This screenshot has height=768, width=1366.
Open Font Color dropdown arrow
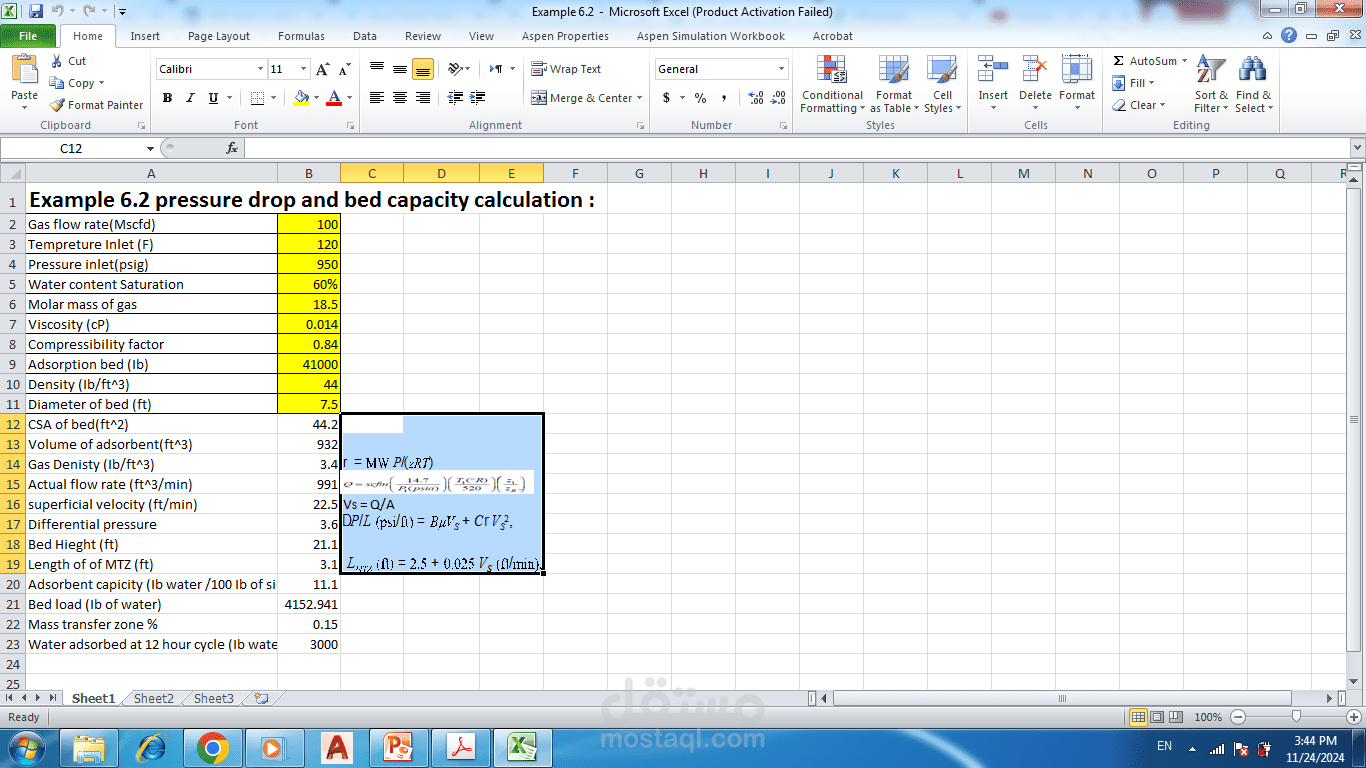(348, 98)
